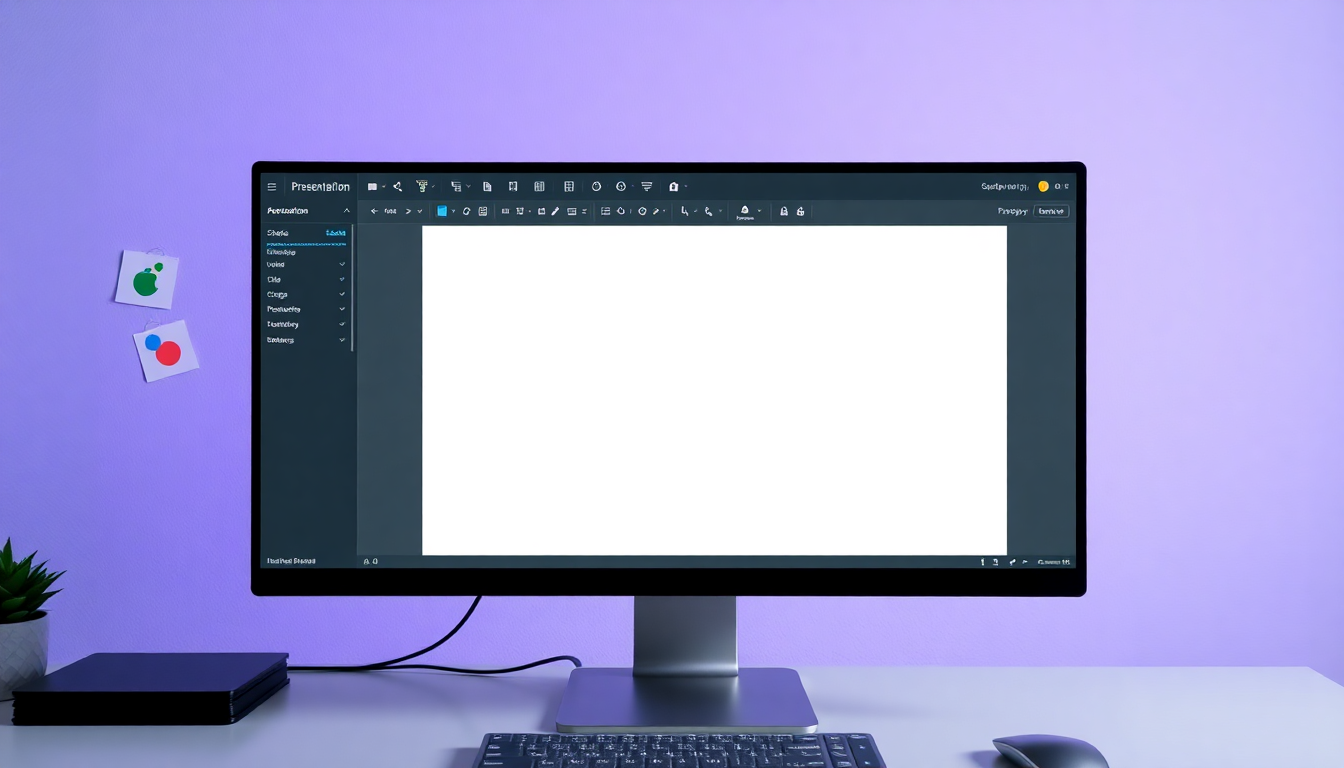Click the blank white slide canvas
1344x768 pixels.
coord(714,390)
